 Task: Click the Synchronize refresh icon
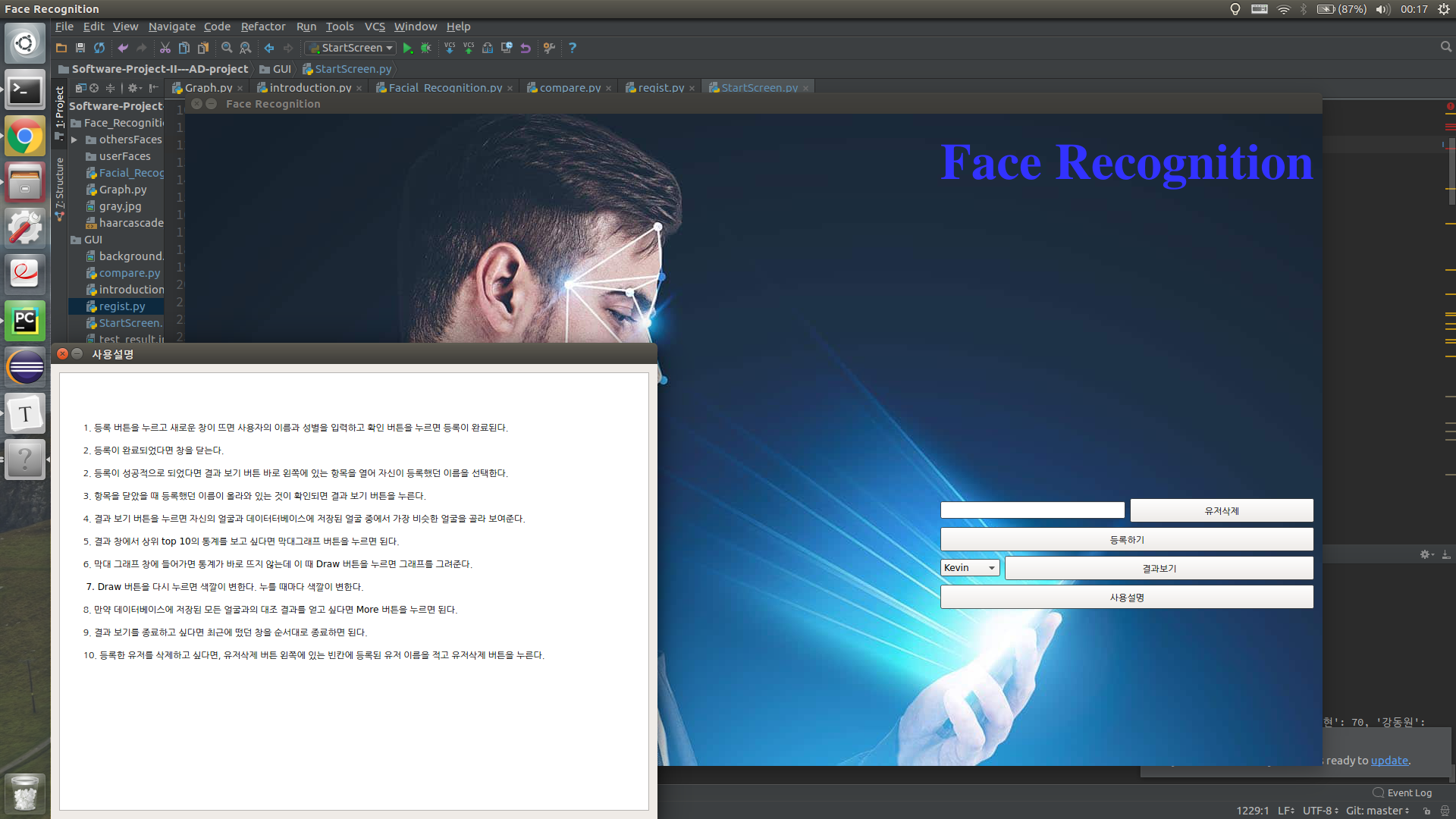point(99,48)
